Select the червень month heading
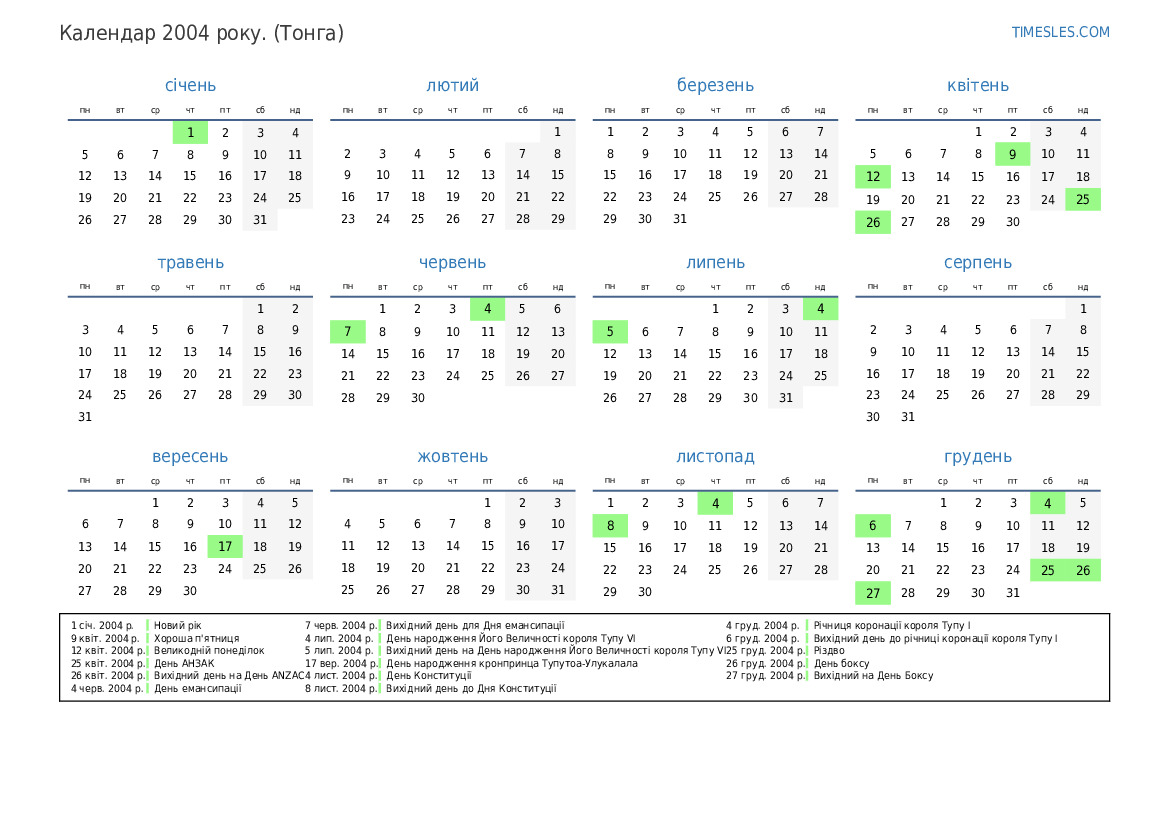Screen dimensions: 1169x827 click(x=453, y=262)
